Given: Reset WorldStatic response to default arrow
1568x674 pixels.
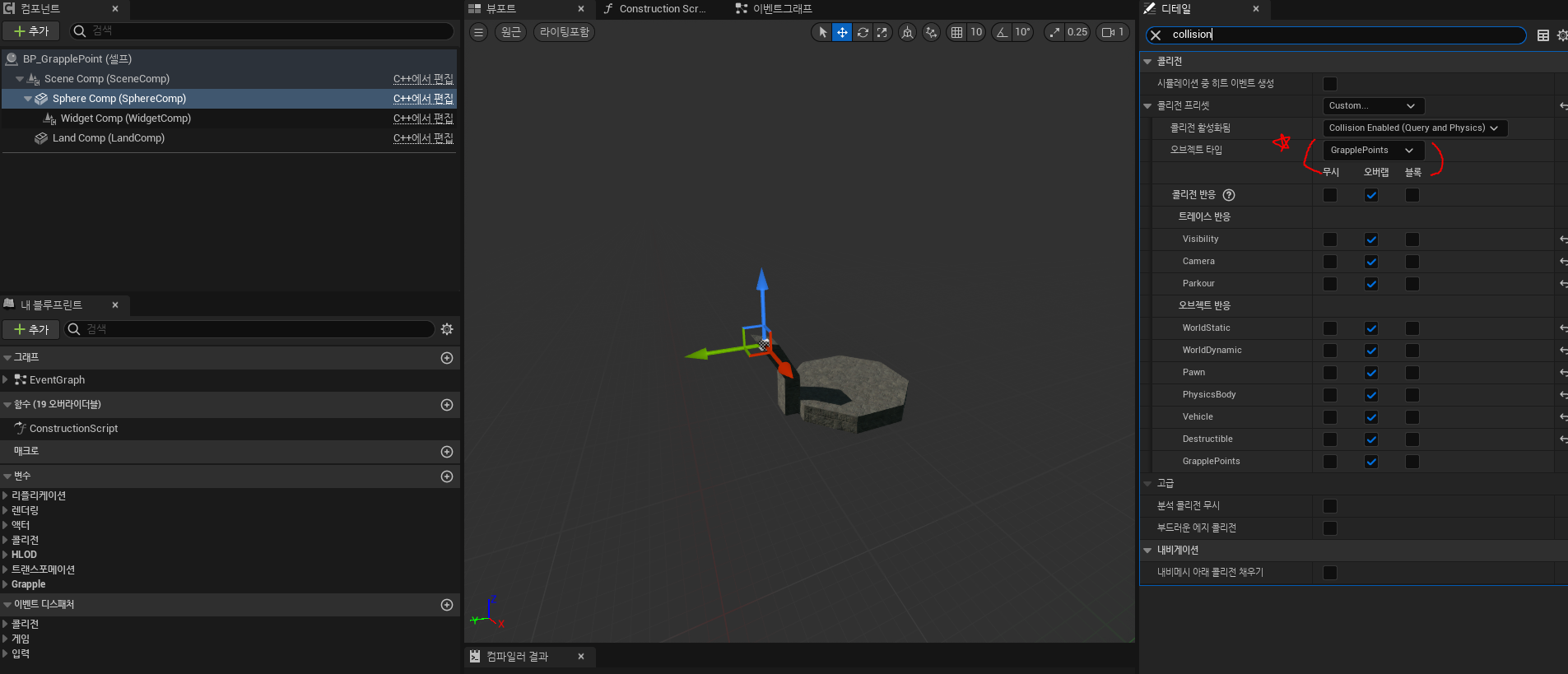Looking at the screenshot, I should (1563, 328).
